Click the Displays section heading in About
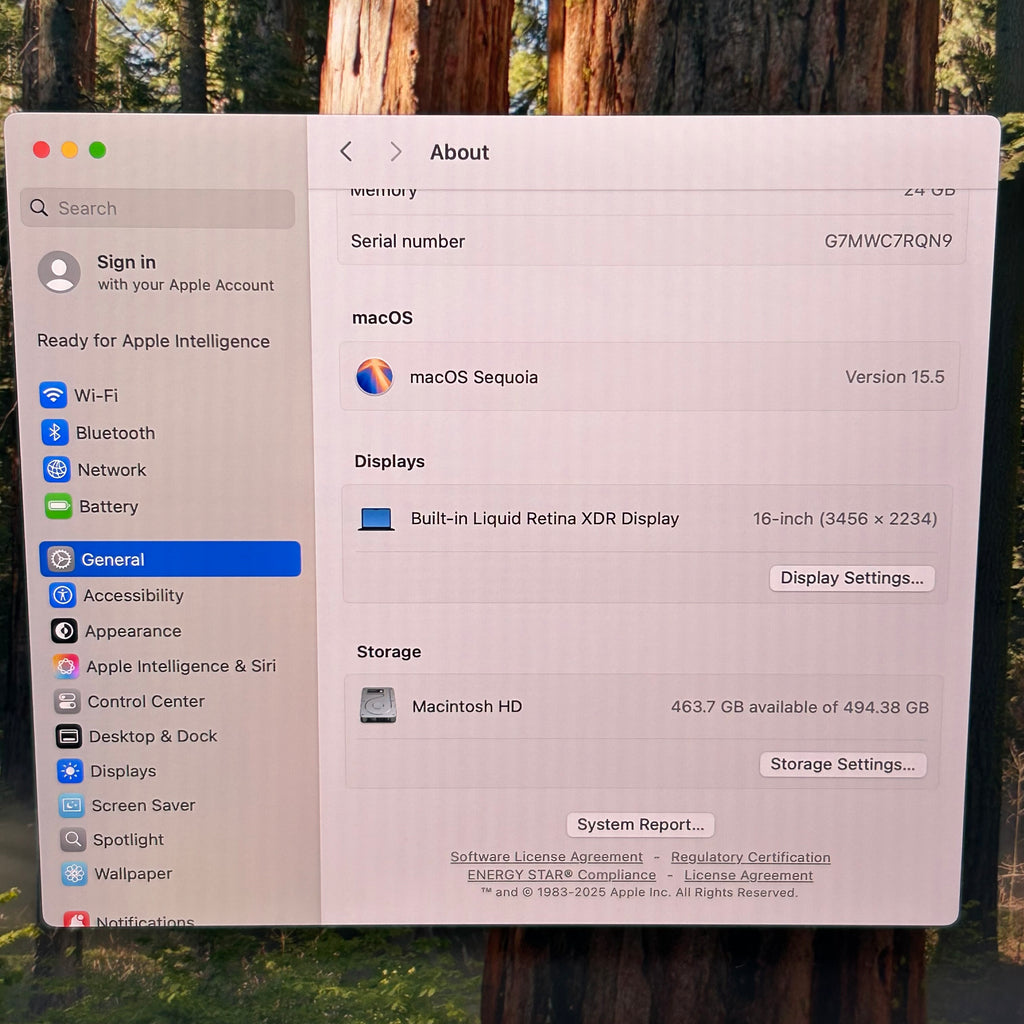The height and width of the screenshot is (1024, 1024). (389, 461)
